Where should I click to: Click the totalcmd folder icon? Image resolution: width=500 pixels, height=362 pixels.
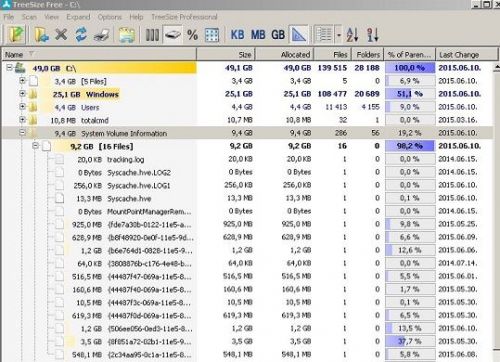tap(33, 120)
